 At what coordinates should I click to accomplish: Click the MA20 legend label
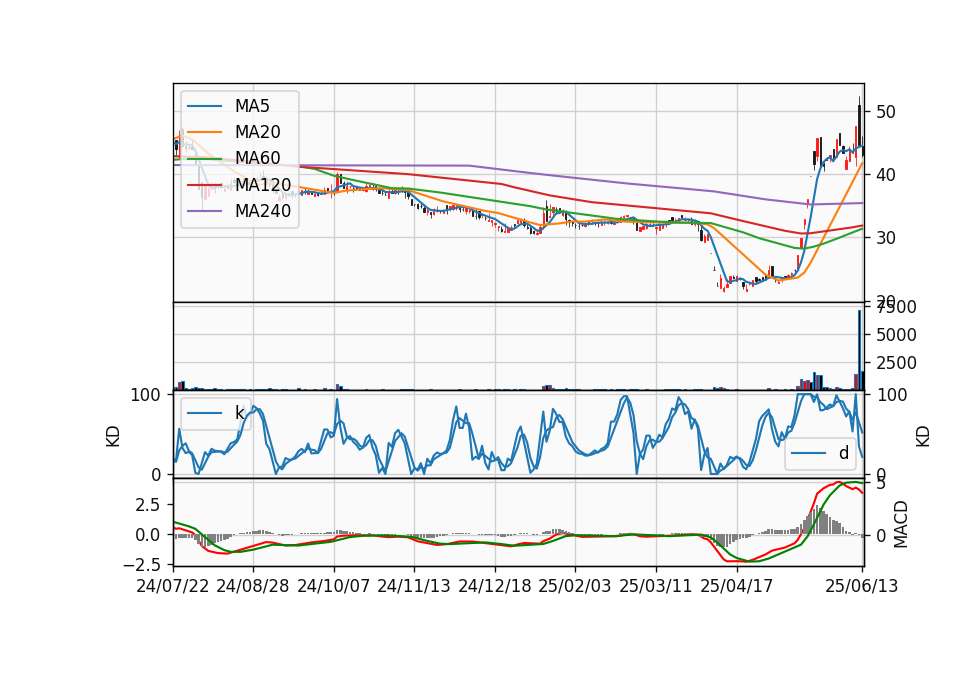click(x=257, y=132)
